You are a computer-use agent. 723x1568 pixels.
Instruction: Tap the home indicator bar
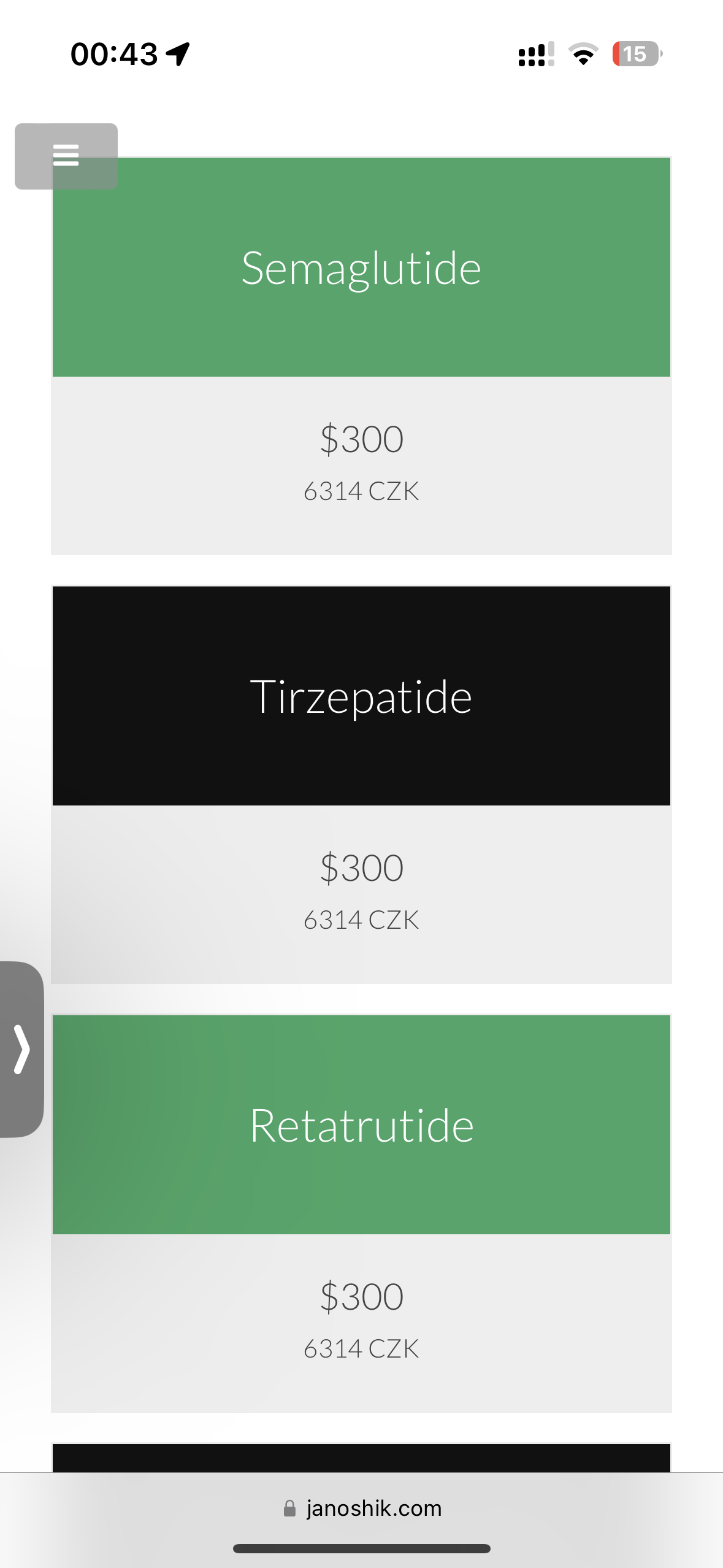tap(361, 1548)
